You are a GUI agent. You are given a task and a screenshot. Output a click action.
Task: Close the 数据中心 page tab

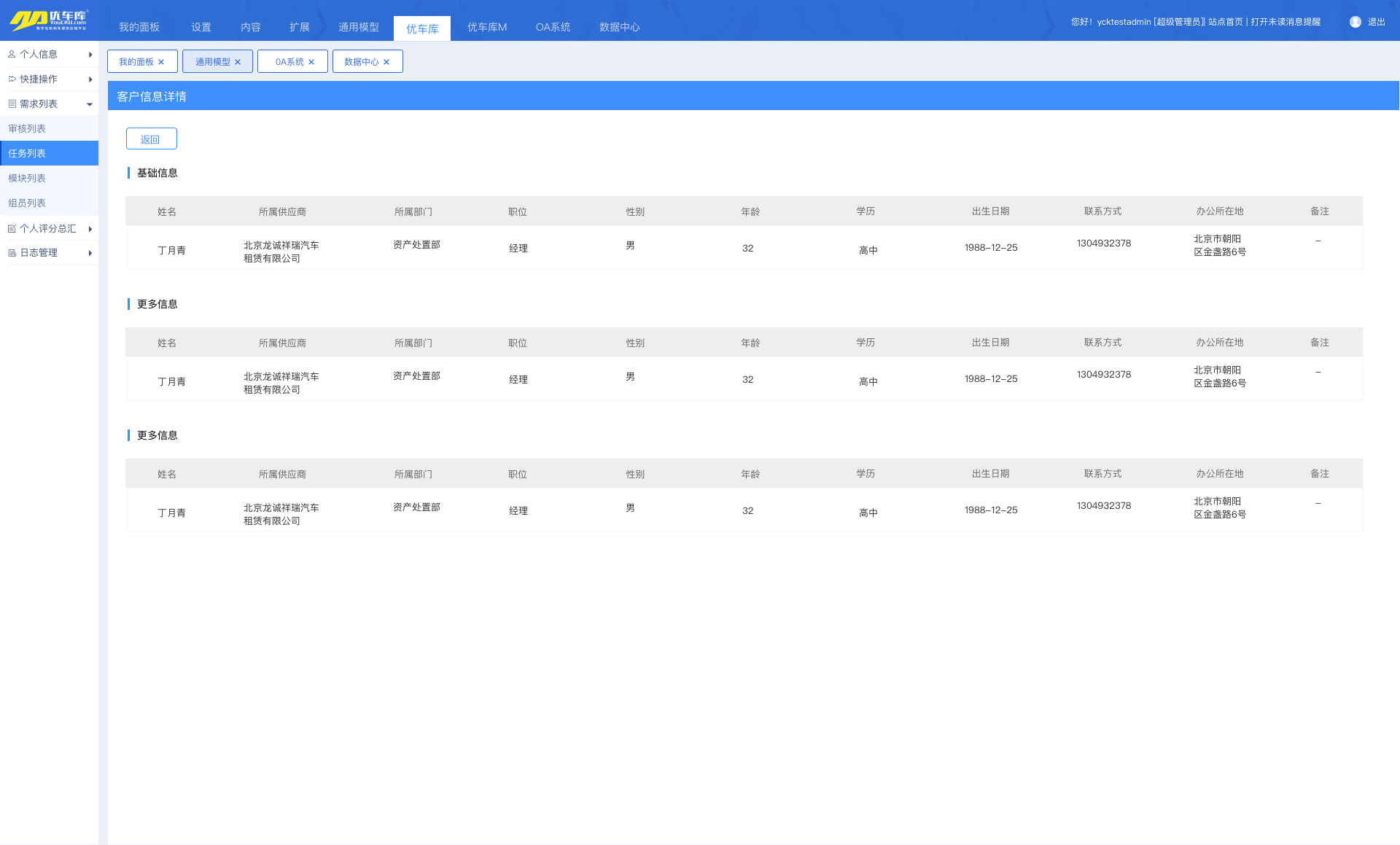[x=386, y=62]
